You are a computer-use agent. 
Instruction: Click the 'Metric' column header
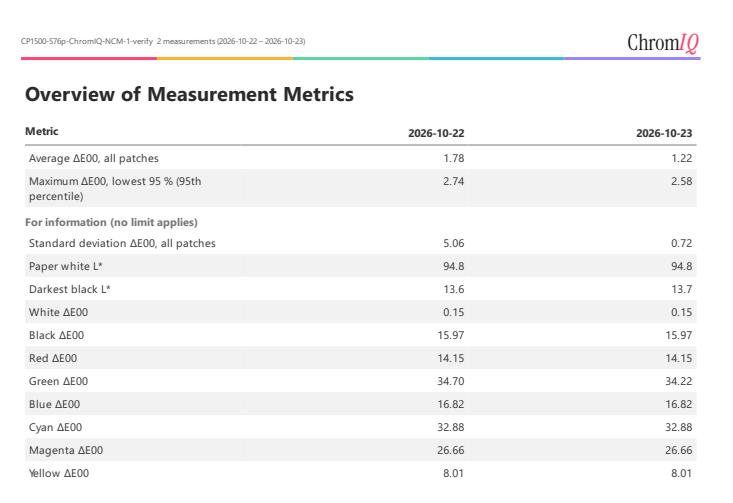[x=42, y=131]
